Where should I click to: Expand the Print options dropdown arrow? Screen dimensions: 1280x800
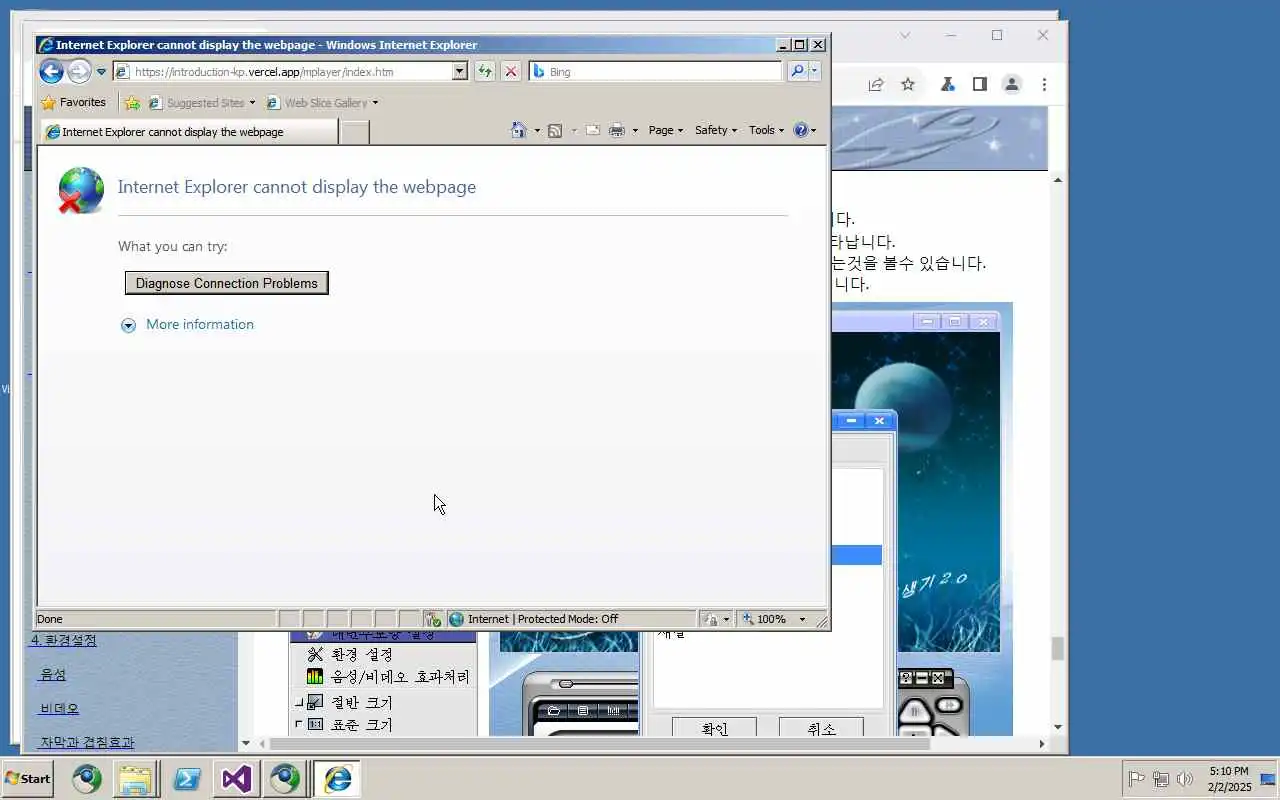[635, 130]
